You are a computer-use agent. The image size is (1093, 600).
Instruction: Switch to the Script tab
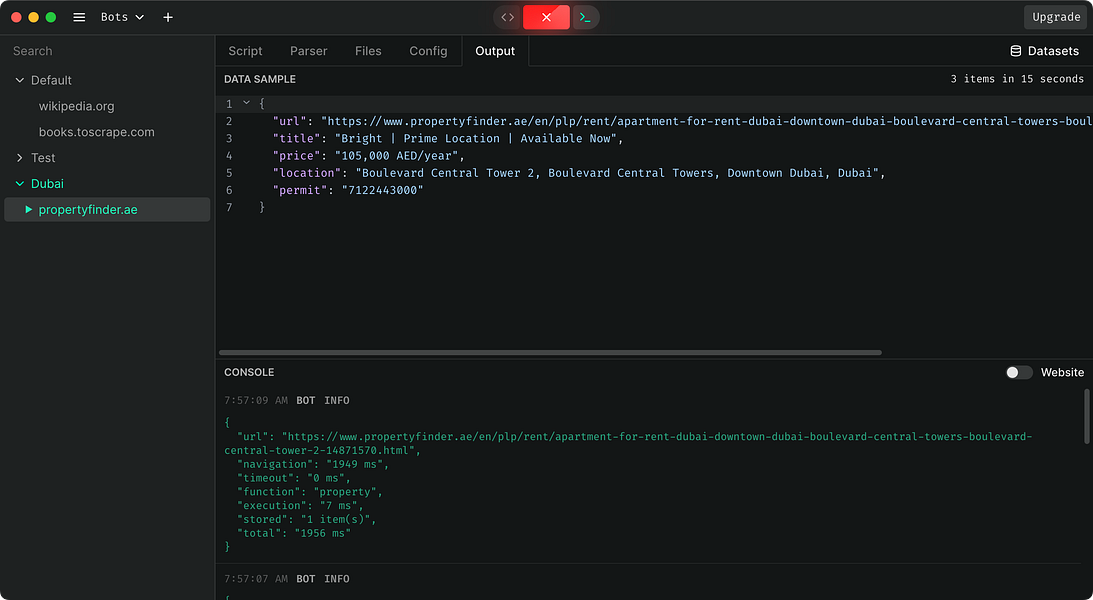(245, 51)
